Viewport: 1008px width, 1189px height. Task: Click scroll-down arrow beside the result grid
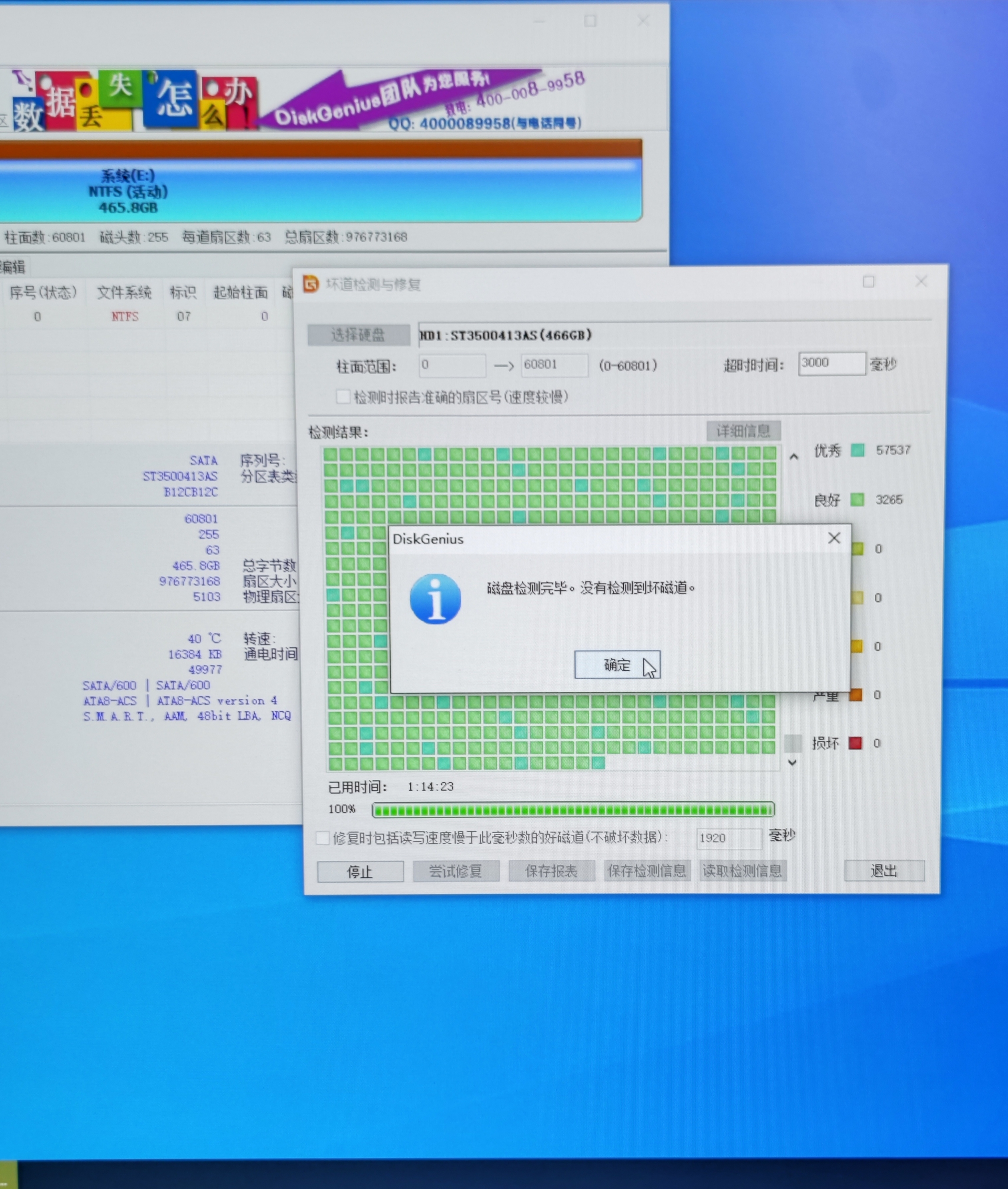click(792, 763)
